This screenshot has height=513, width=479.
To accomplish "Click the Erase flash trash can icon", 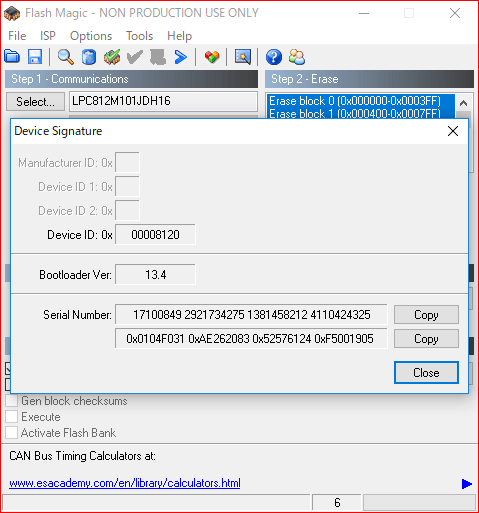I will coord(89,57).
